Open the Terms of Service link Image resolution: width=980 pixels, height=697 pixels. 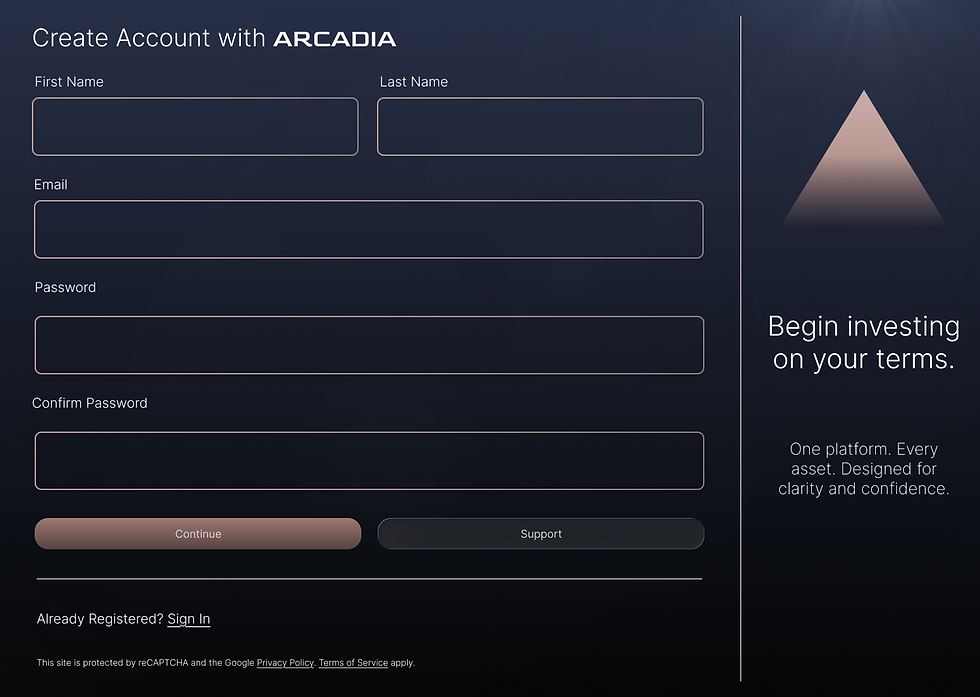352,662
